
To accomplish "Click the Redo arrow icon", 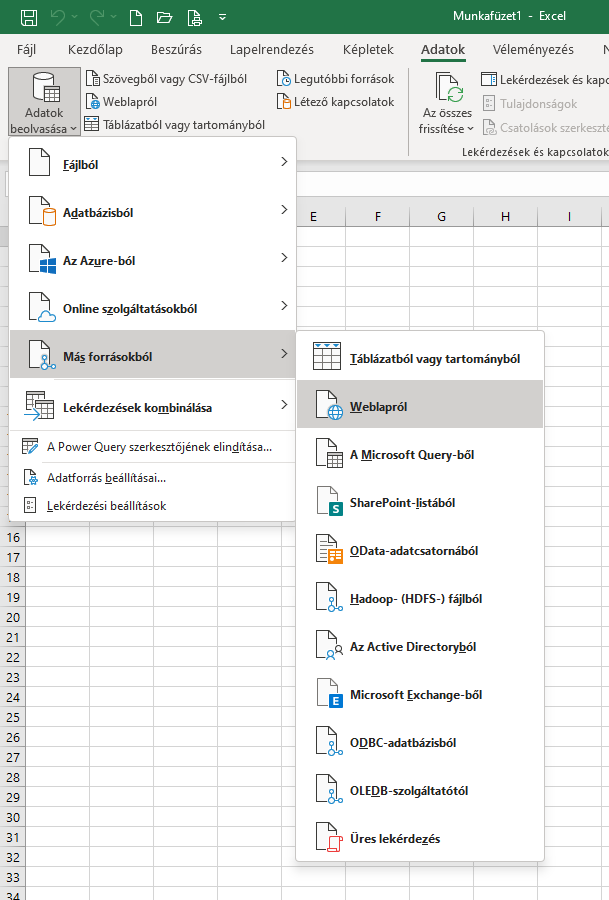I will [96, 17].
